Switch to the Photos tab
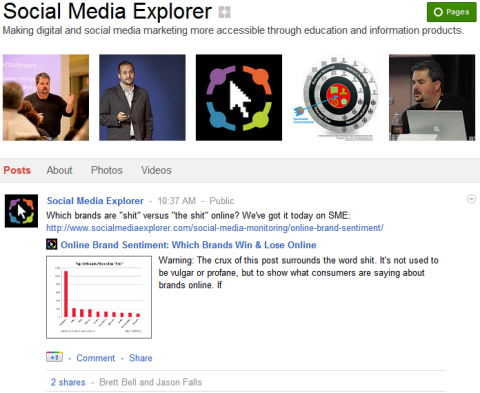Screen dimensions: 480x393 (107, 170)
